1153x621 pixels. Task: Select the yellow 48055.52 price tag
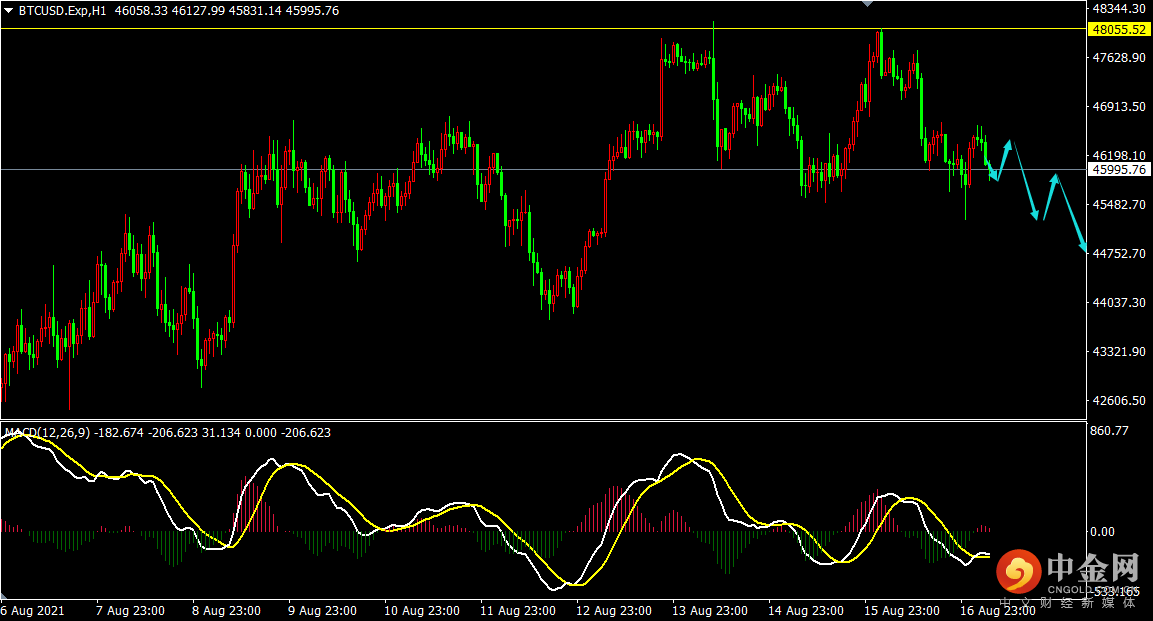click(1119, 30)
